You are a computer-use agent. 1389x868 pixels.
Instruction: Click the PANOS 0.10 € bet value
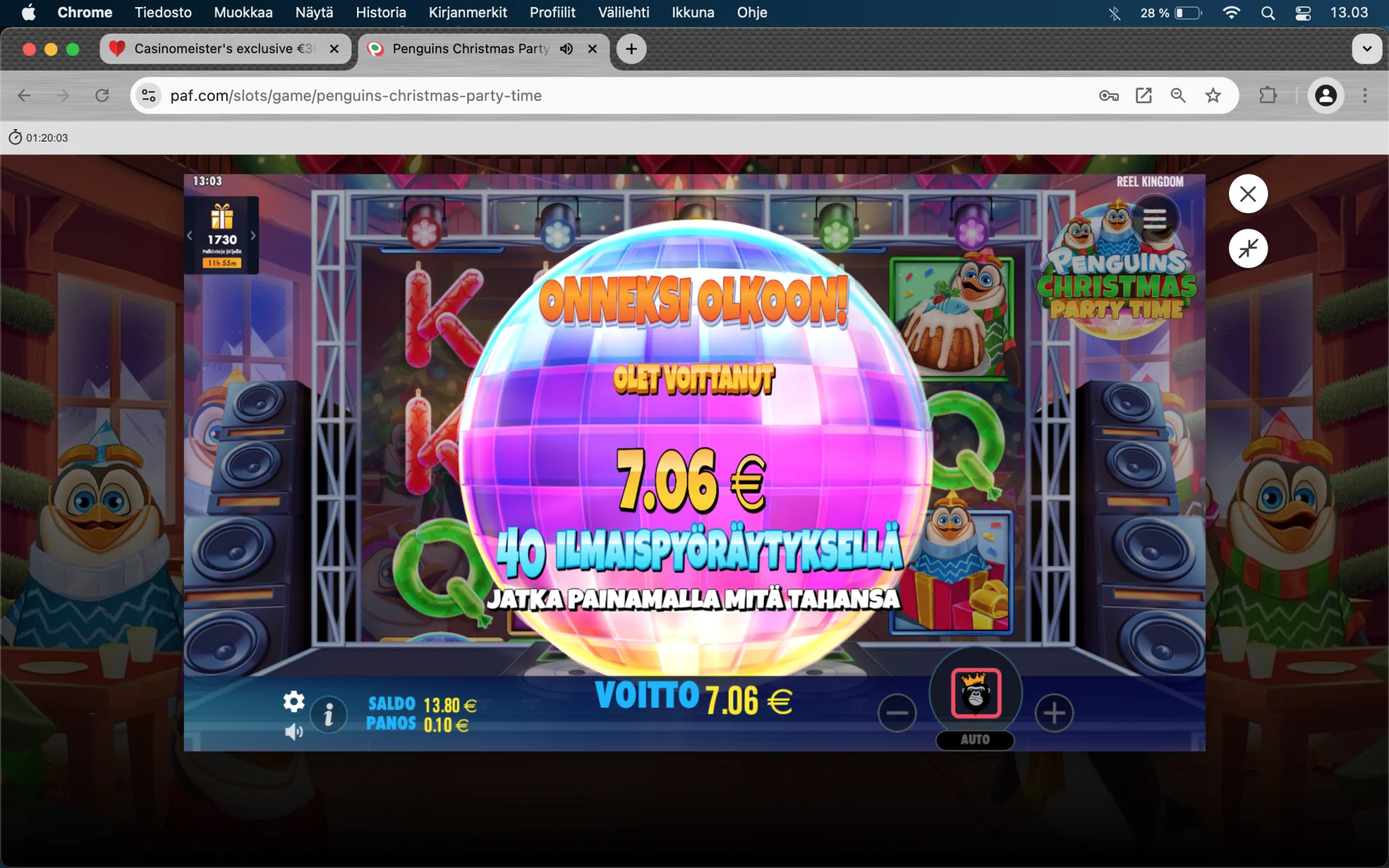418,724
